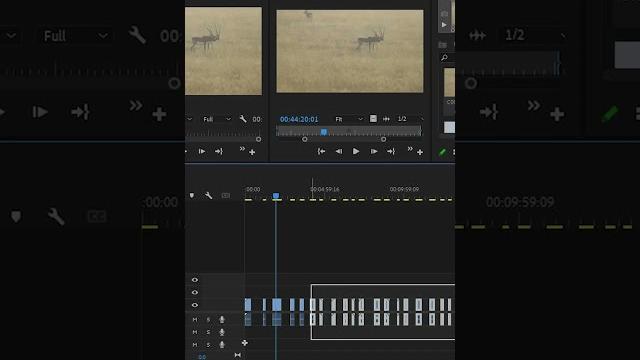This screenshot has height=360, width=640.
Task: Click folder bin icon in Project panel
Action: 443,44
